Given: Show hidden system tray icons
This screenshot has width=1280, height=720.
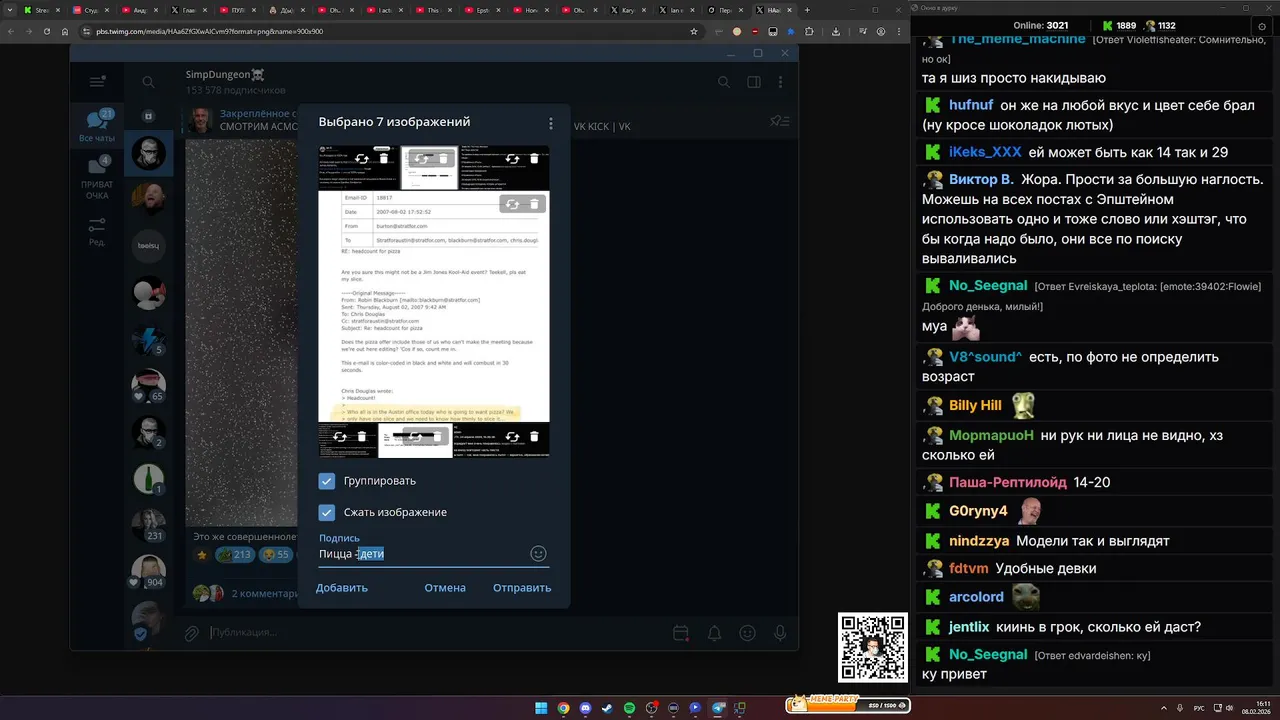Looking at the screenshot, I should (x=1164, y=708).
